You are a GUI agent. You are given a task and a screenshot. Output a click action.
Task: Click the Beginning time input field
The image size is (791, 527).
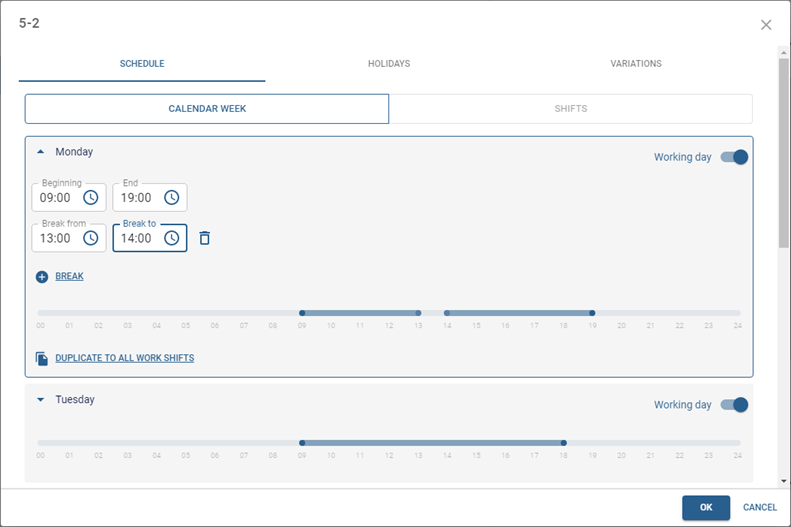[56, 198]
